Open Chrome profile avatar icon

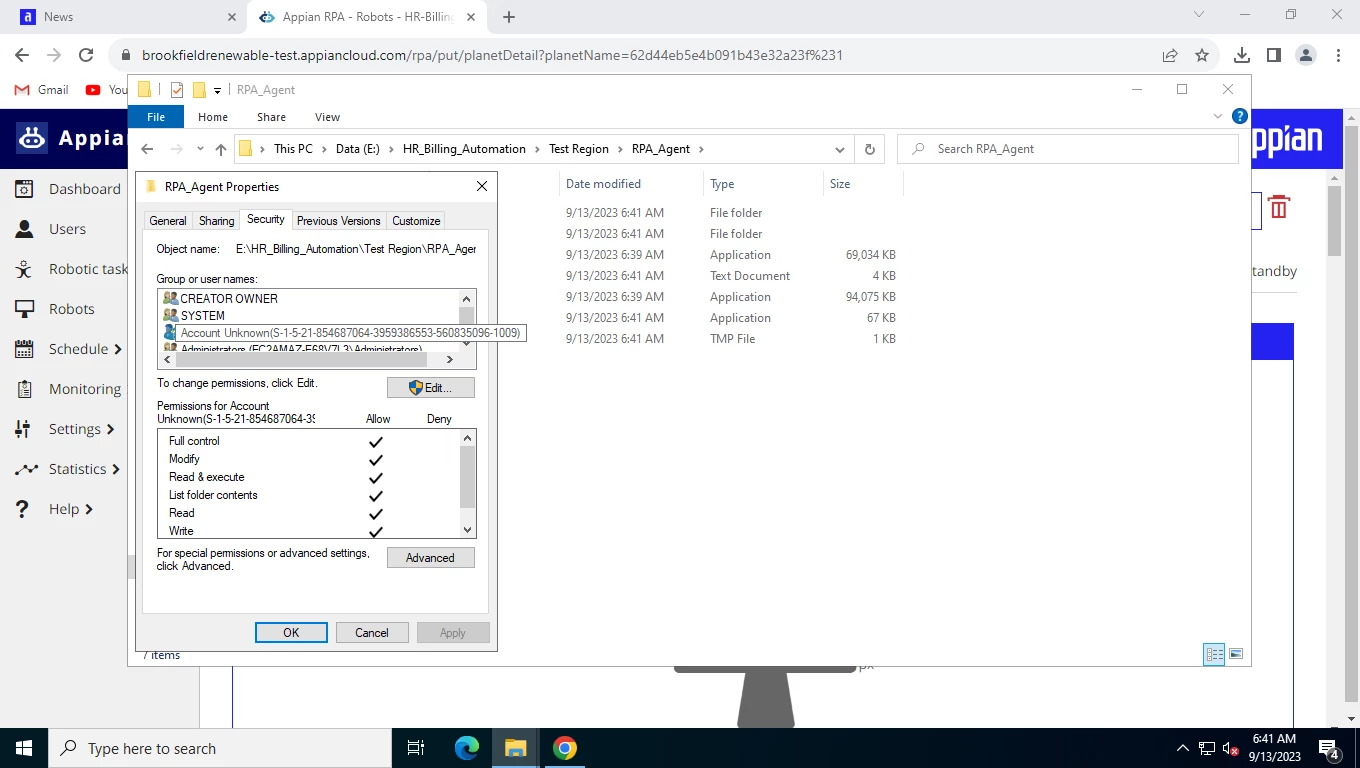coord(1305,55)
